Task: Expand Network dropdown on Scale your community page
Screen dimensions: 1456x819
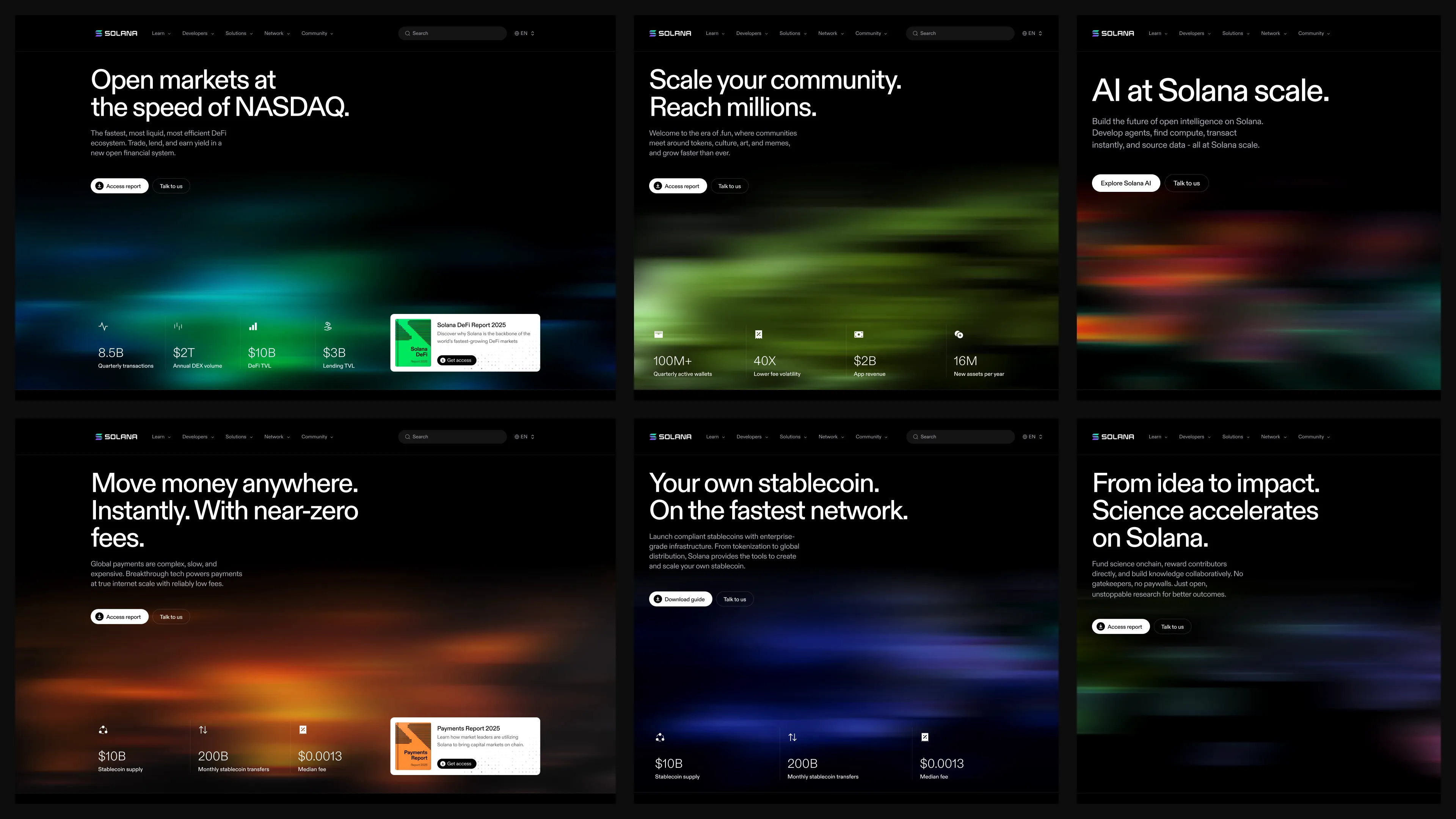Action: [831, 33]
